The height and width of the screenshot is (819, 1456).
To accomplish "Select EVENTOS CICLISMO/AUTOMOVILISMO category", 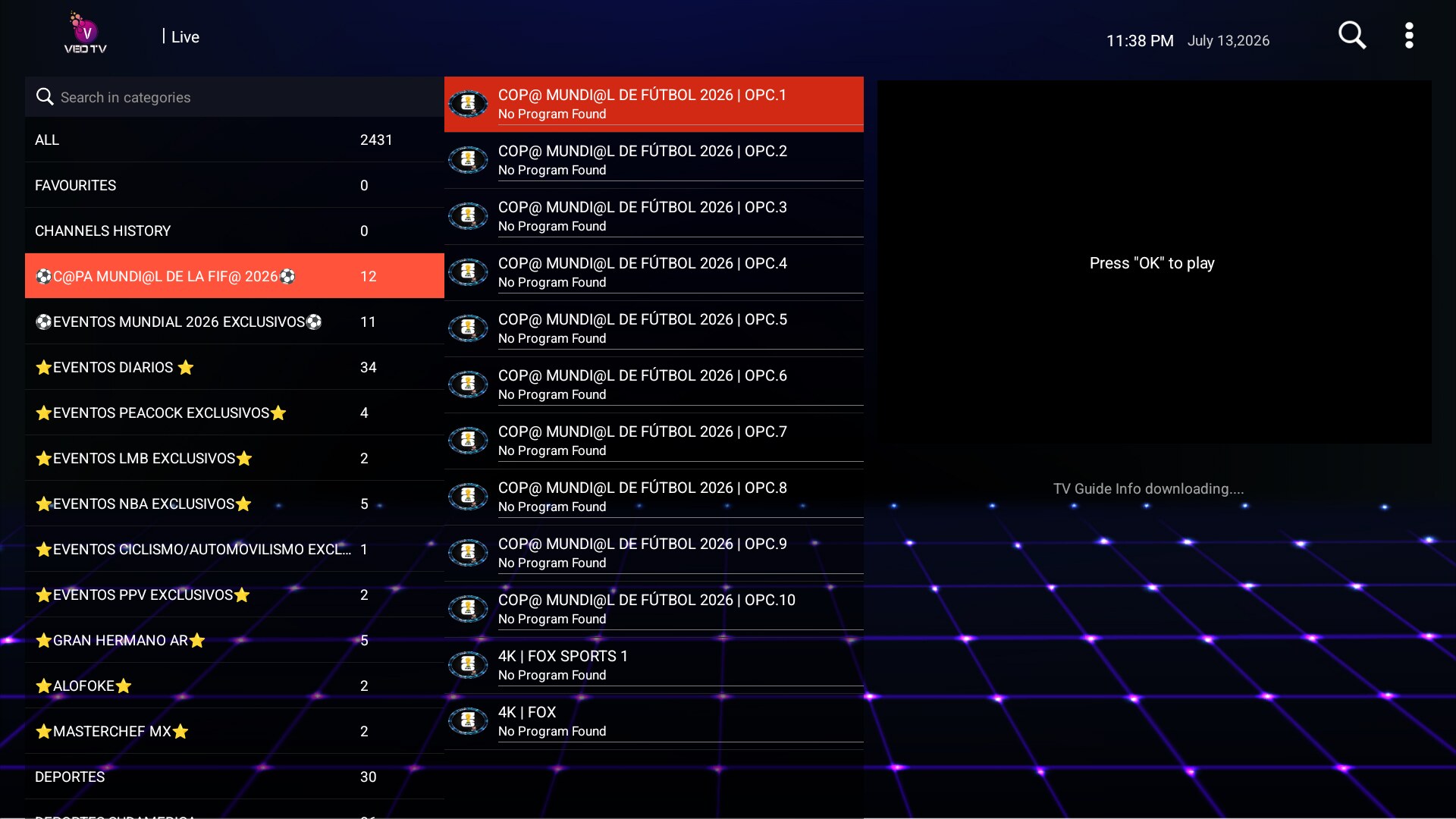I will click(x=234, y=549).
